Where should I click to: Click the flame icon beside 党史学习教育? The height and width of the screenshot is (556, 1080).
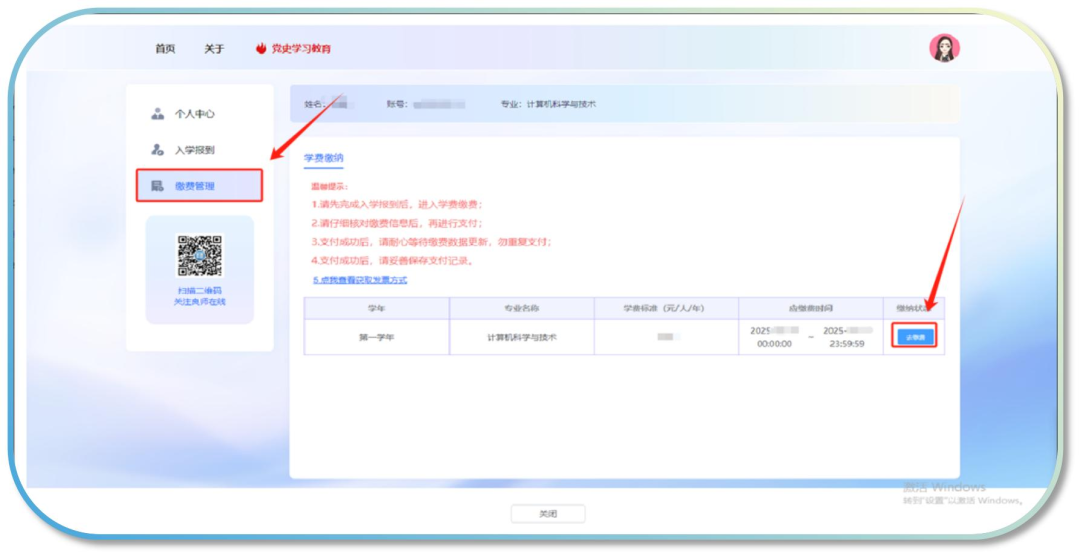pos(261,48)
